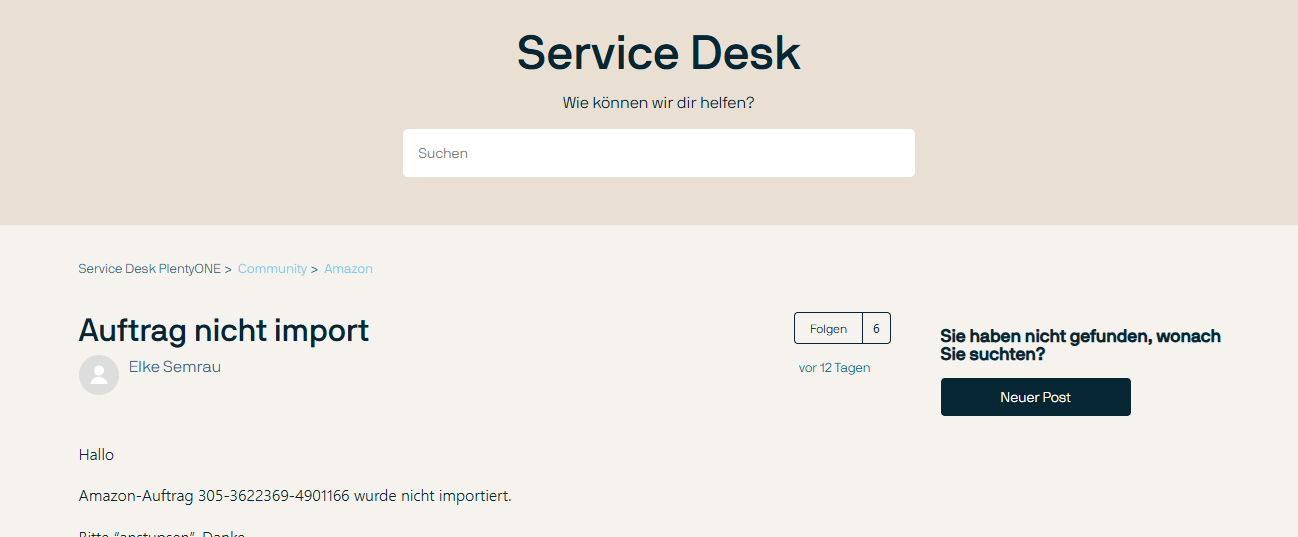
Task: Click the word 'Amazon-Auftrag' in the post body
Action: 136,495
